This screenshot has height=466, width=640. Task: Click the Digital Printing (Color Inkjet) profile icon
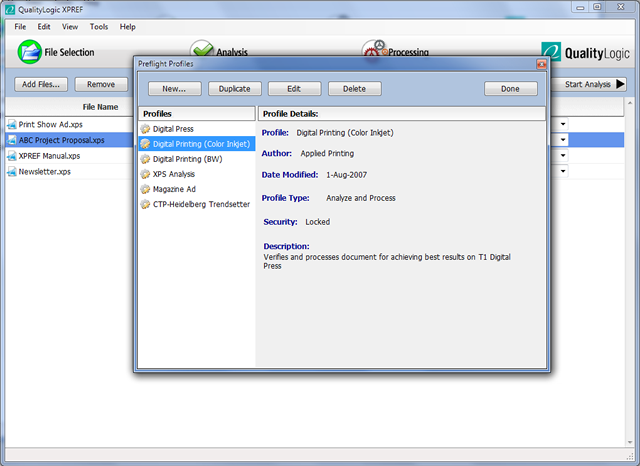click(x=145, y=144)
